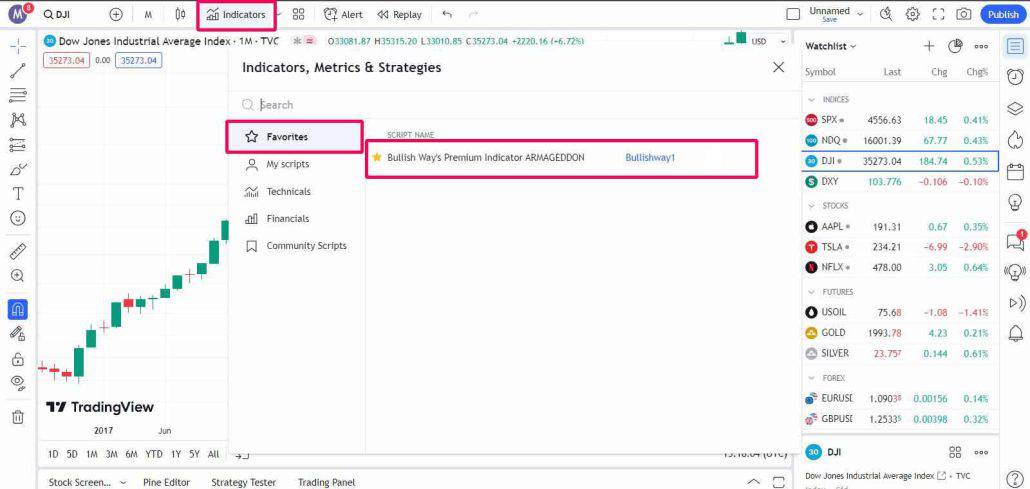
Task: Select the Favorites category
Action: (x=294, y=137)
